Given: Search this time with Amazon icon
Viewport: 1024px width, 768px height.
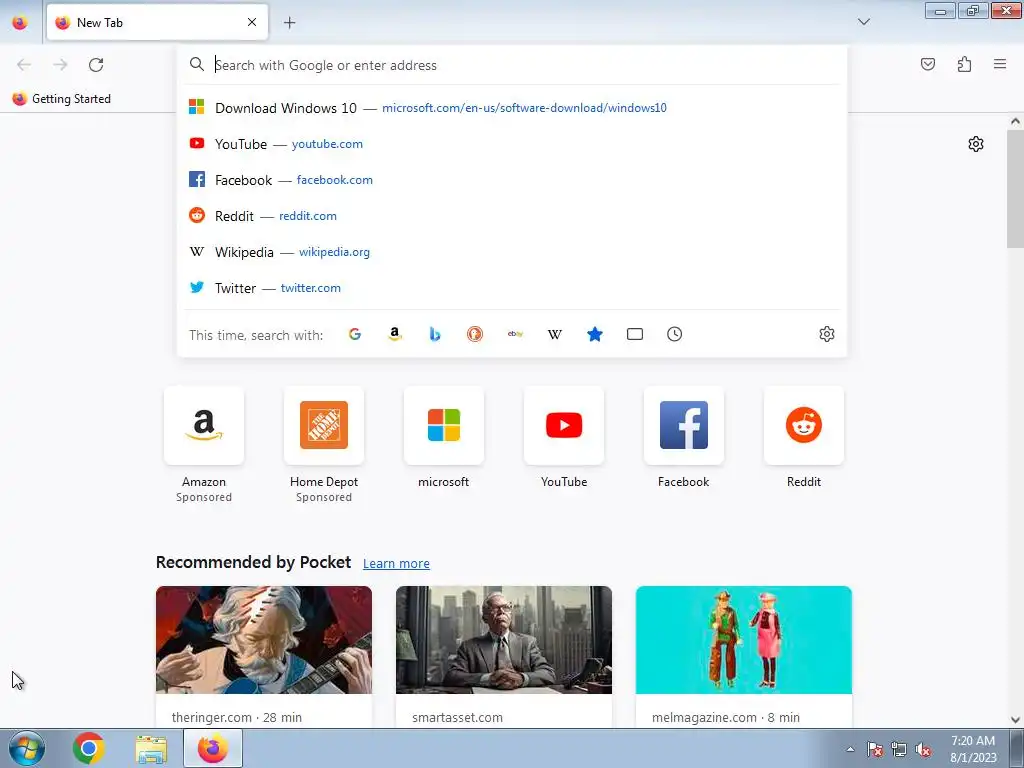Looking at the screenshot, I should (394, 334).
